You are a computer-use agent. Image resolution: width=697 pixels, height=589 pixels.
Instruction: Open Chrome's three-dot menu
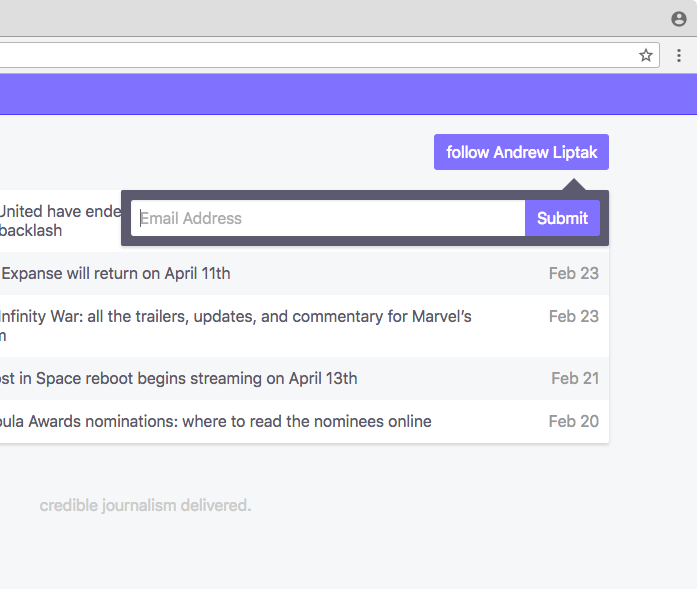pyautogui.click(x=679, y=55)
